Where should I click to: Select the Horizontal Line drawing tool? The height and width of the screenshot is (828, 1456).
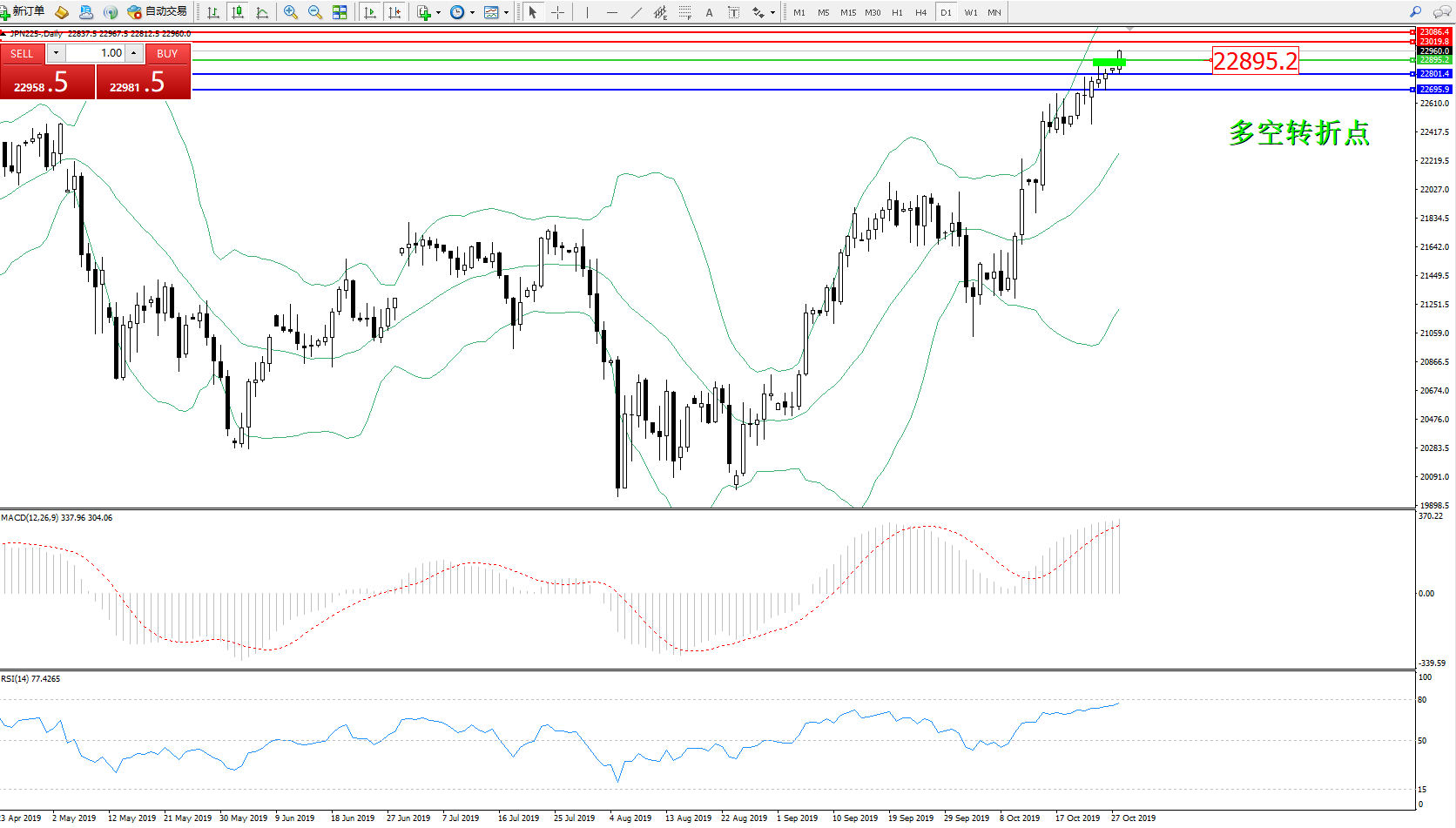(612, 12)
